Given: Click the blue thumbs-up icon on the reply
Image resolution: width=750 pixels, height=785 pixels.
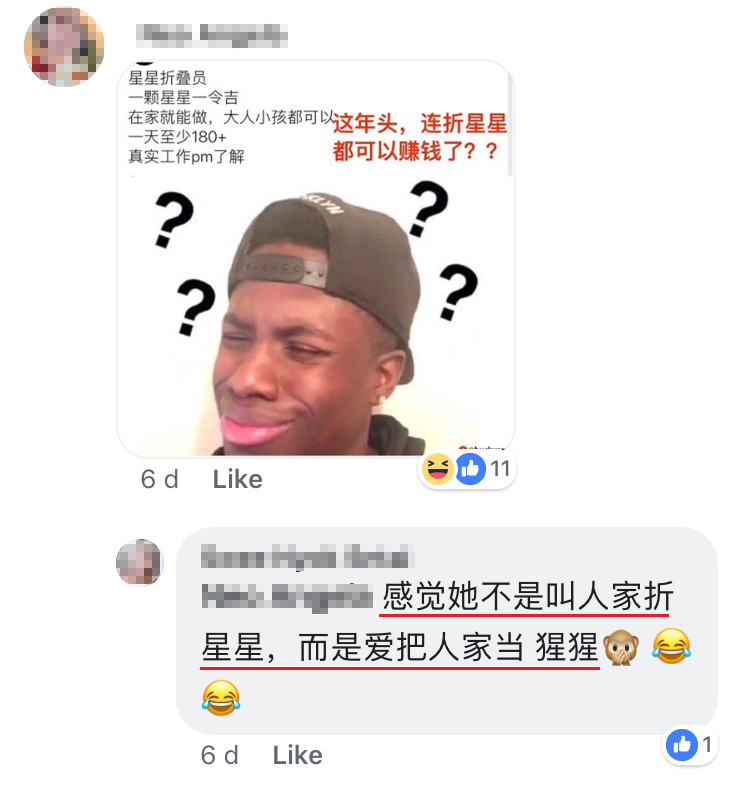Looking at the screenshot, I should 682,745.
